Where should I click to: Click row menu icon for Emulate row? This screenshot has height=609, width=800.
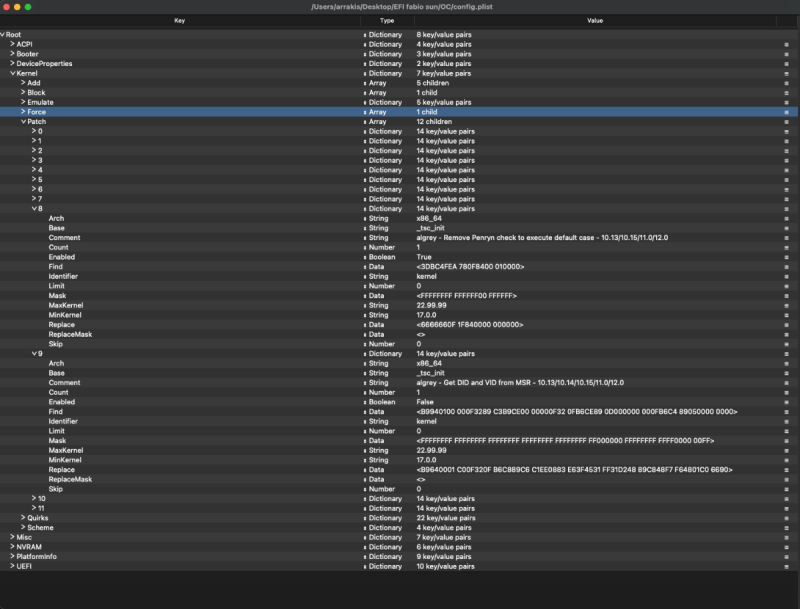[786, 102]
